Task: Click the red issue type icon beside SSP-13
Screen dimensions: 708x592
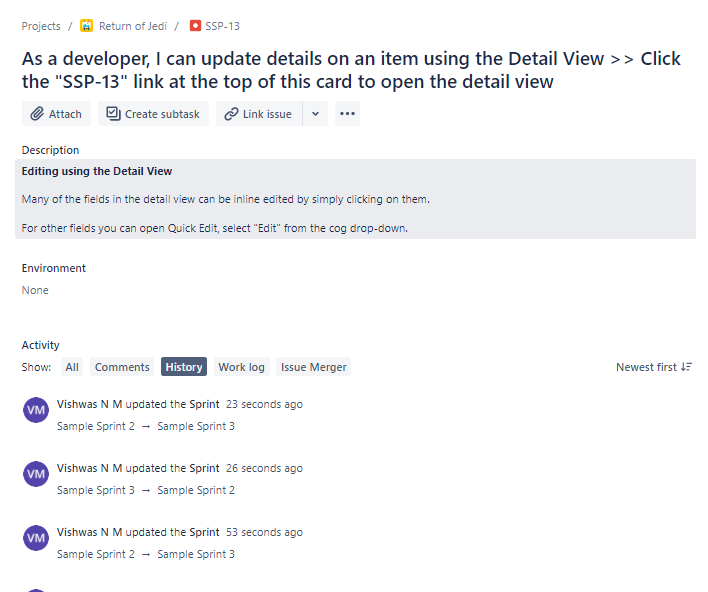Action: pos(195,26)
